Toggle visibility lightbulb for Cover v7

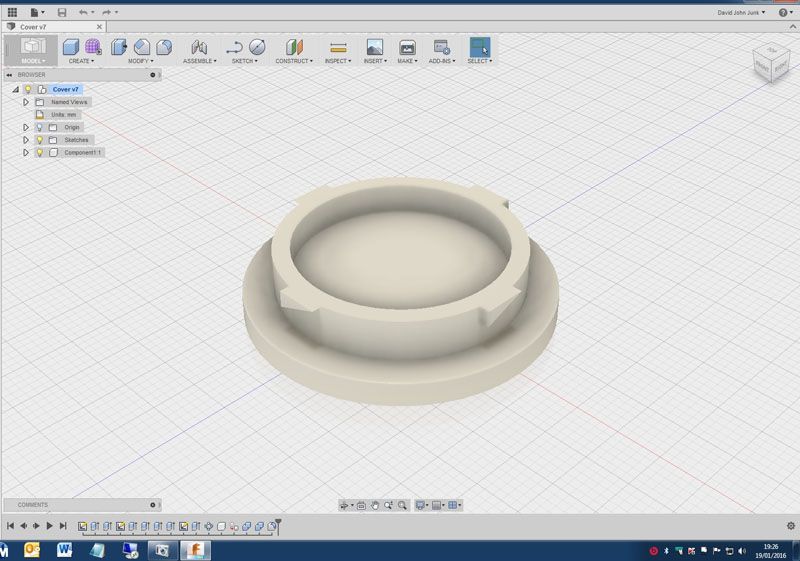pos(29,89)
